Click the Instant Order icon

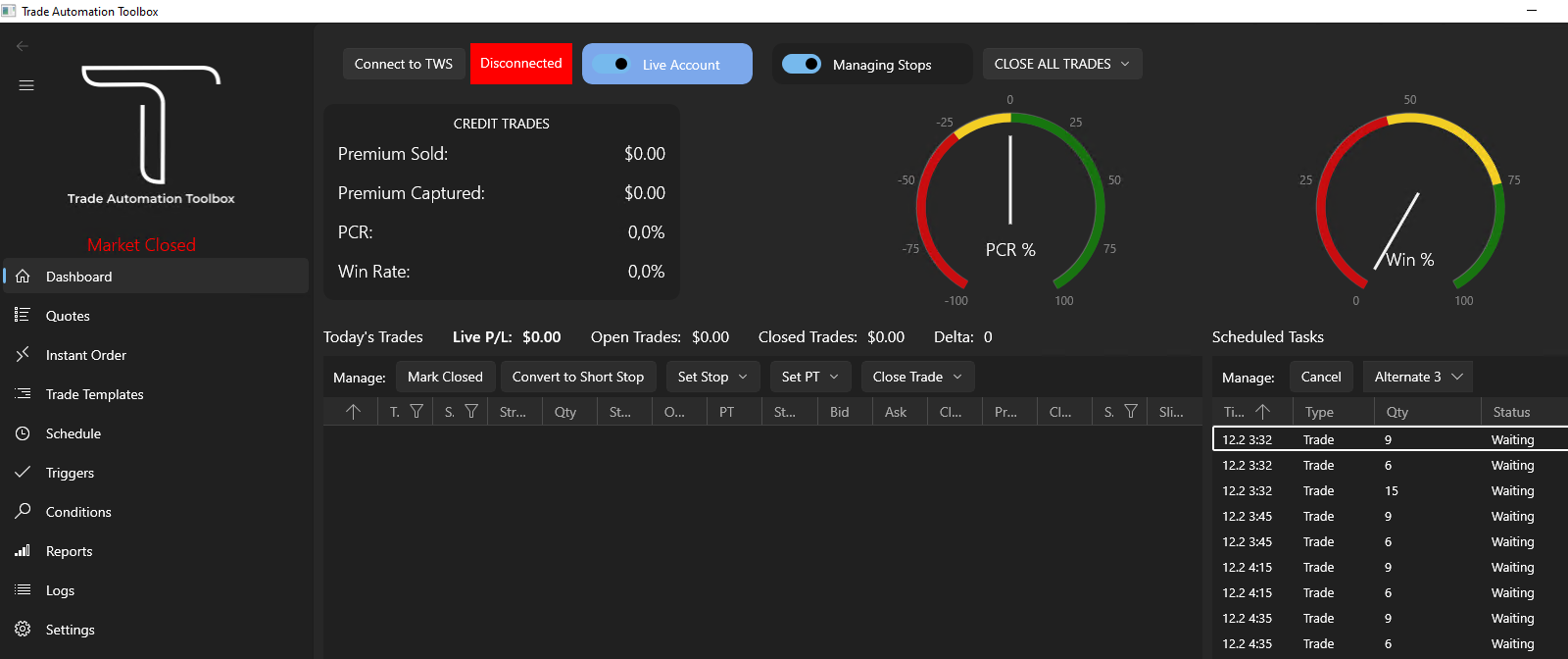pos(23,354)
